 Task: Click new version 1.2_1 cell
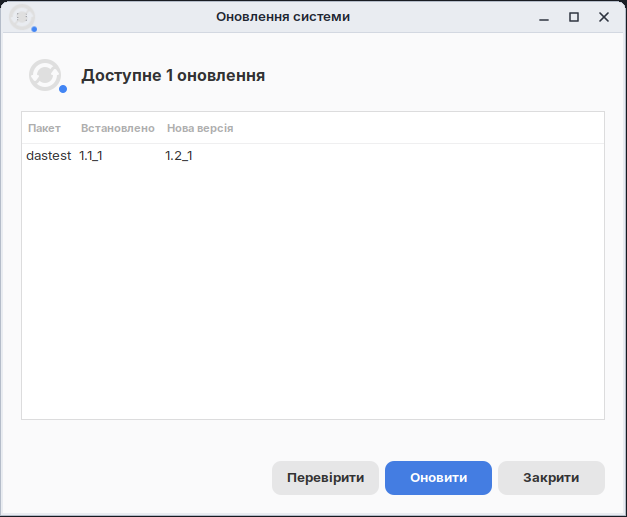[x=179, y=156]
